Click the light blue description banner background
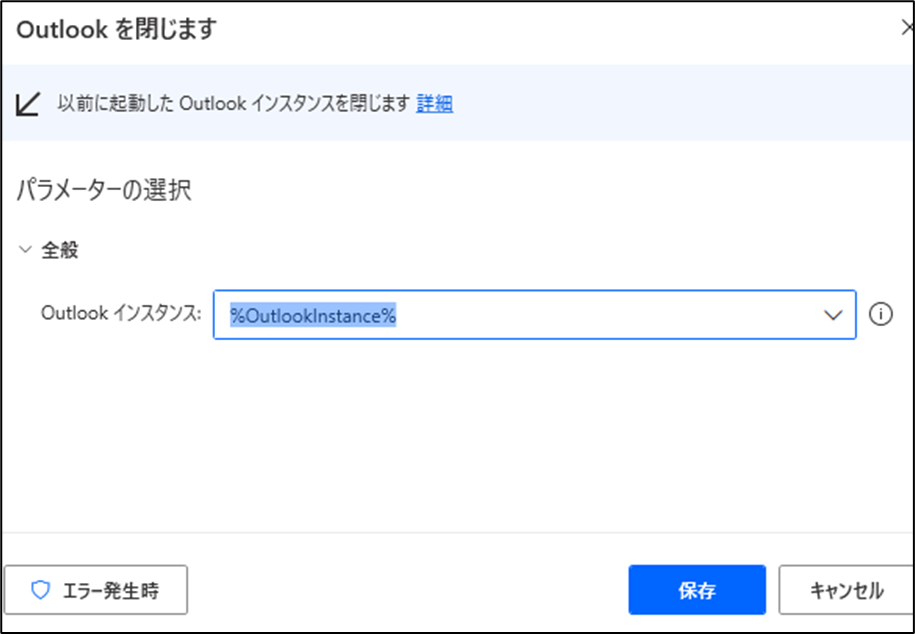 pos(671,103)
